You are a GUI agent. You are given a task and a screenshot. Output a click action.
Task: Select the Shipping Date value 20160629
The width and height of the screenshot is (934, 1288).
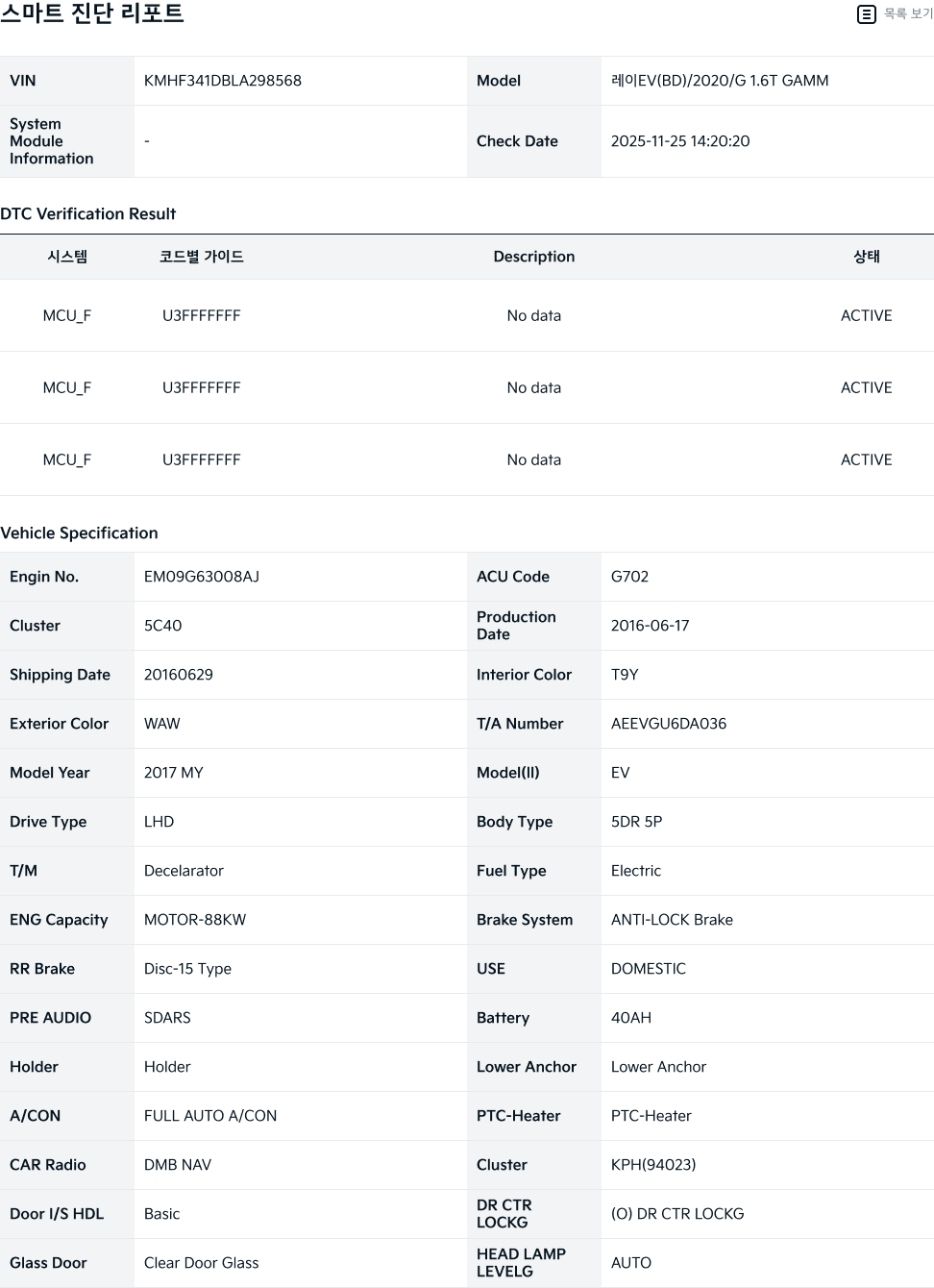[x=179, y=675]
